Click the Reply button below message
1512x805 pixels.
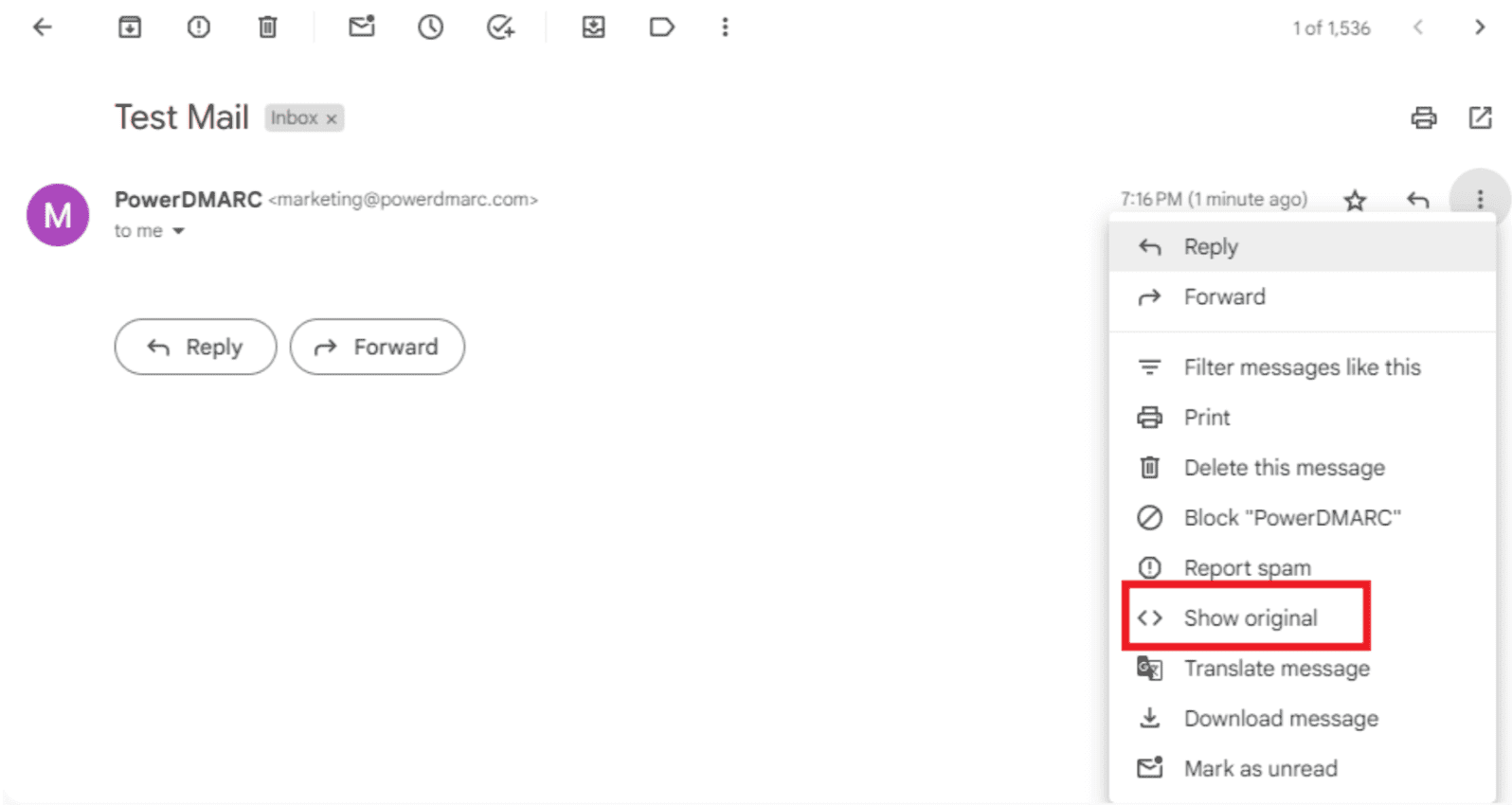tap(195, 348)
